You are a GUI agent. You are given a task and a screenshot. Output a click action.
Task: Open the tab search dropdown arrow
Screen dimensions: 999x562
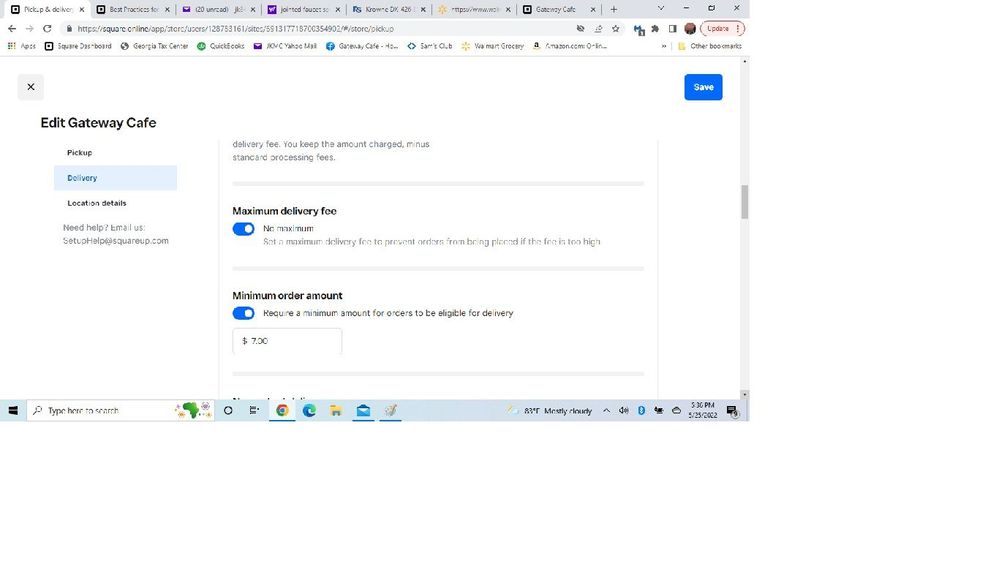point(661,9)
